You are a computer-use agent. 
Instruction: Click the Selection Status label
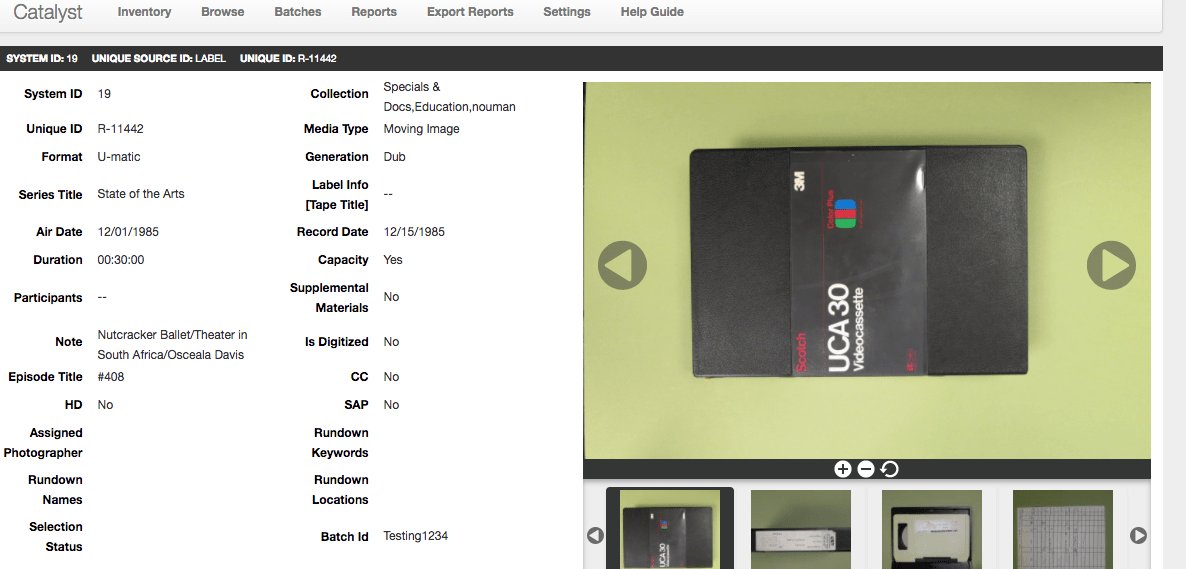[x=55, y=536]
